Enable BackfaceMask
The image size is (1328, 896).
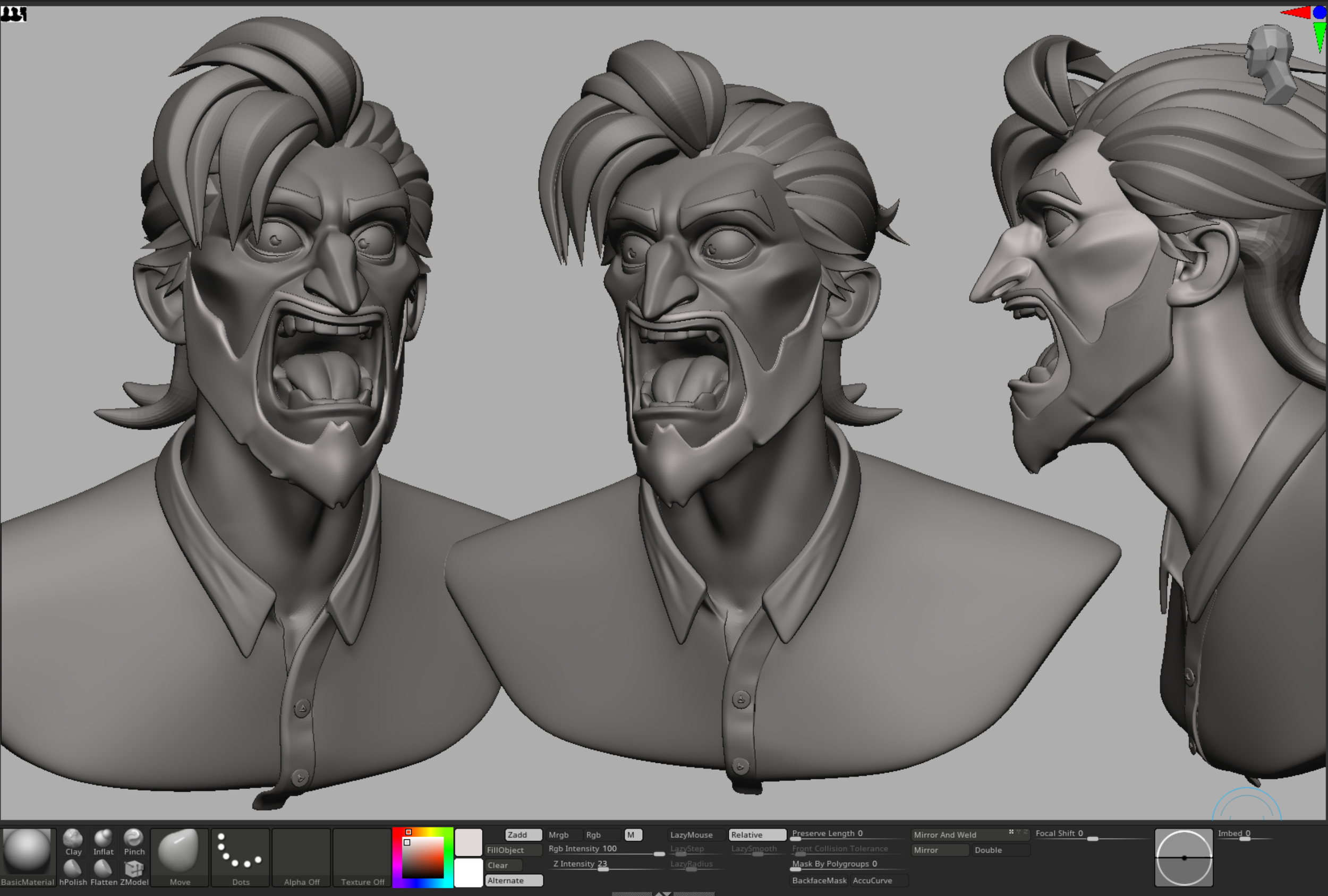819,881
